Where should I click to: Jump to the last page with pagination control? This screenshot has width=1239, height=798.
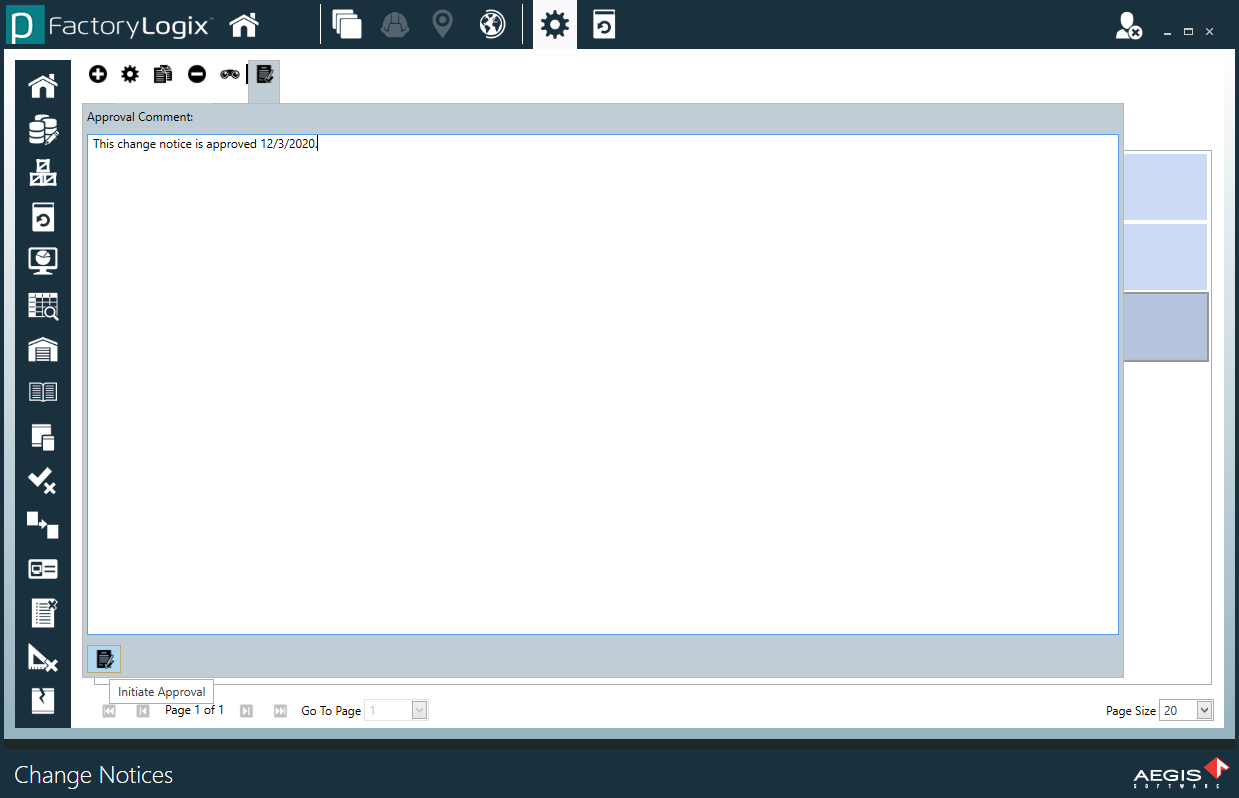click(280, 710)
